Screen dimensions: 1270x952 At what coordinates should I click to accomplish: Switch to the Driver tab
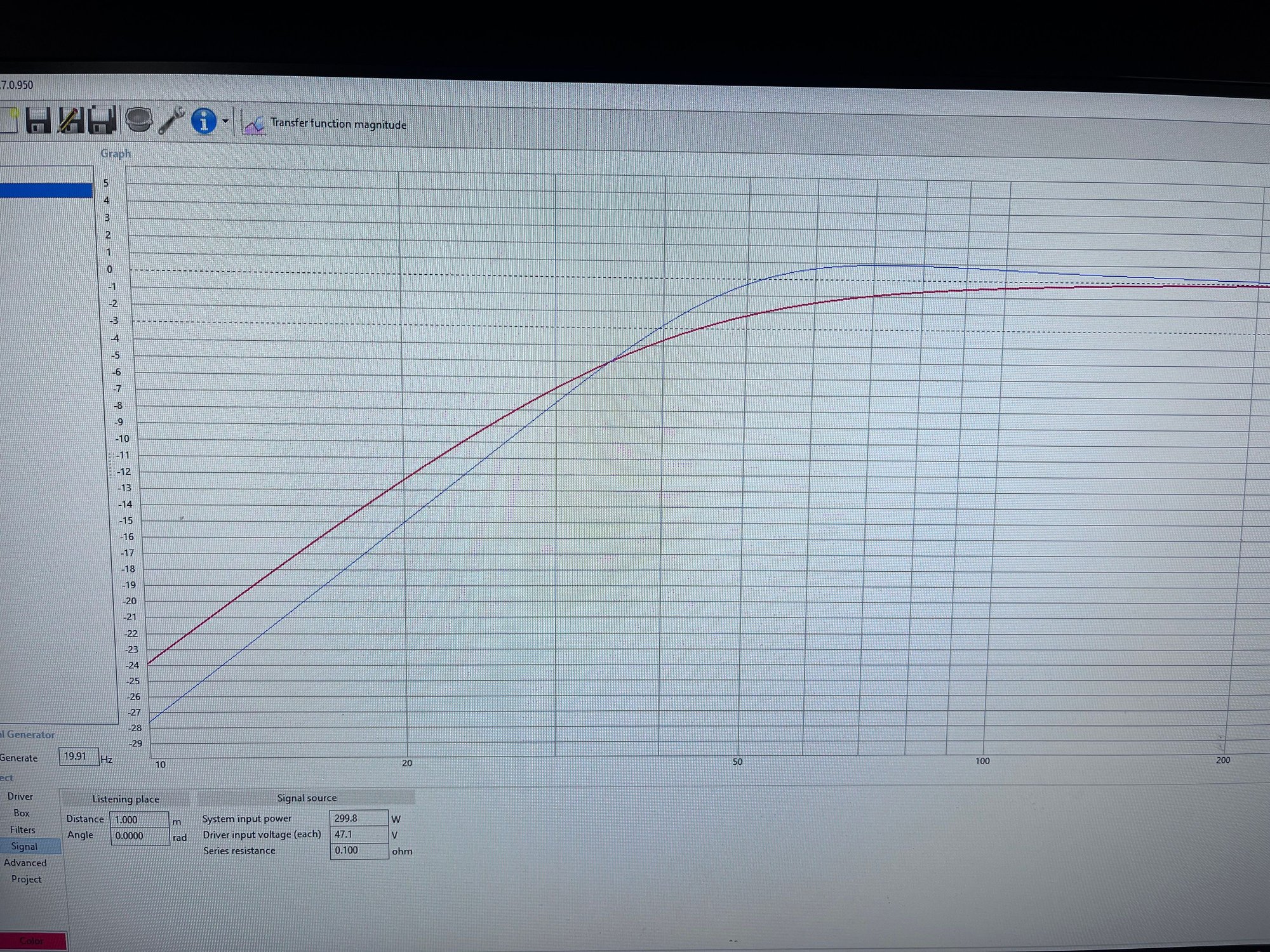coord(20,797)
